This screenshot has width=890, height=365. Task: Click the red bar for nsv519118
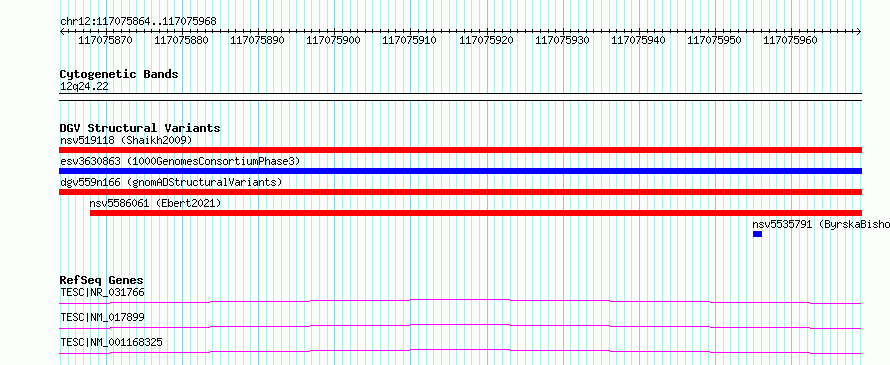tap(460, 150)
